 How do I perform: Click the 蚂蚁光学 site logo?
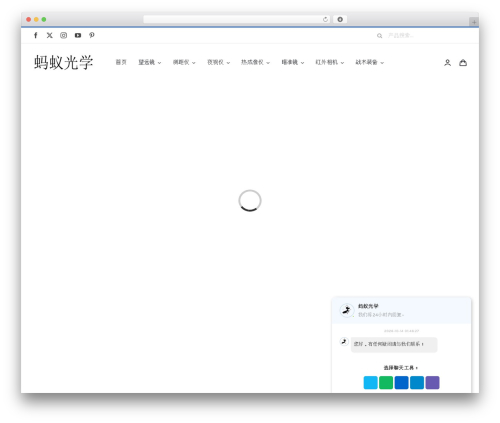click(63, 62)
